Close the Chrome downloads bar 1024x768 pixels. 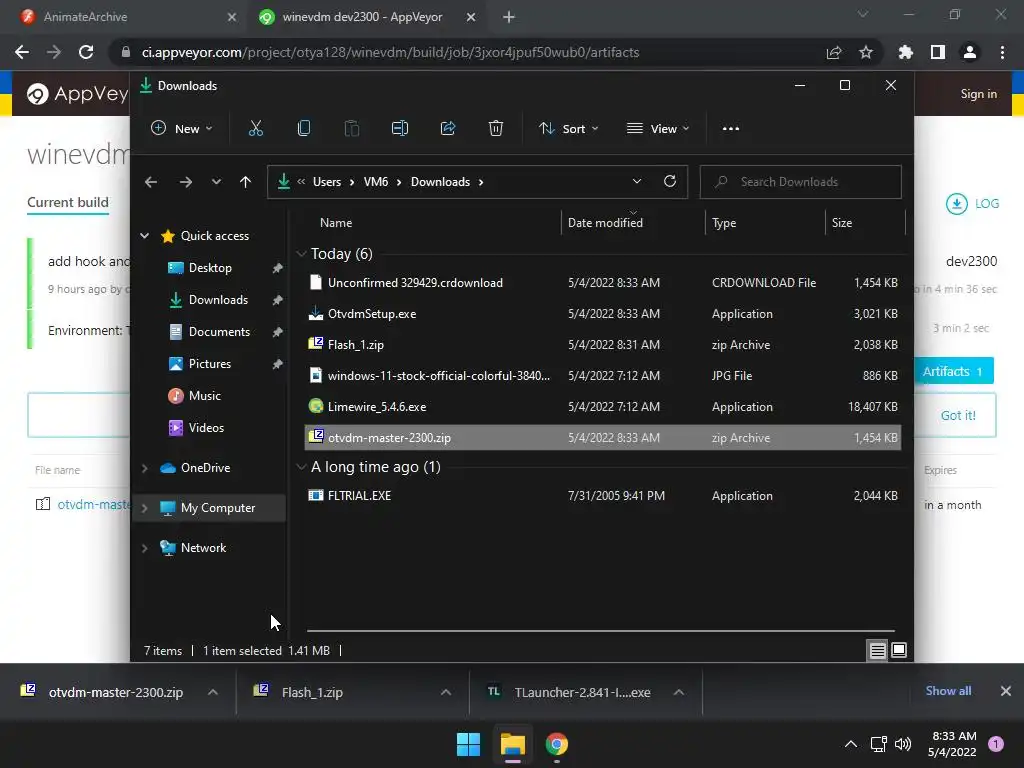(x=1006, y=691)
